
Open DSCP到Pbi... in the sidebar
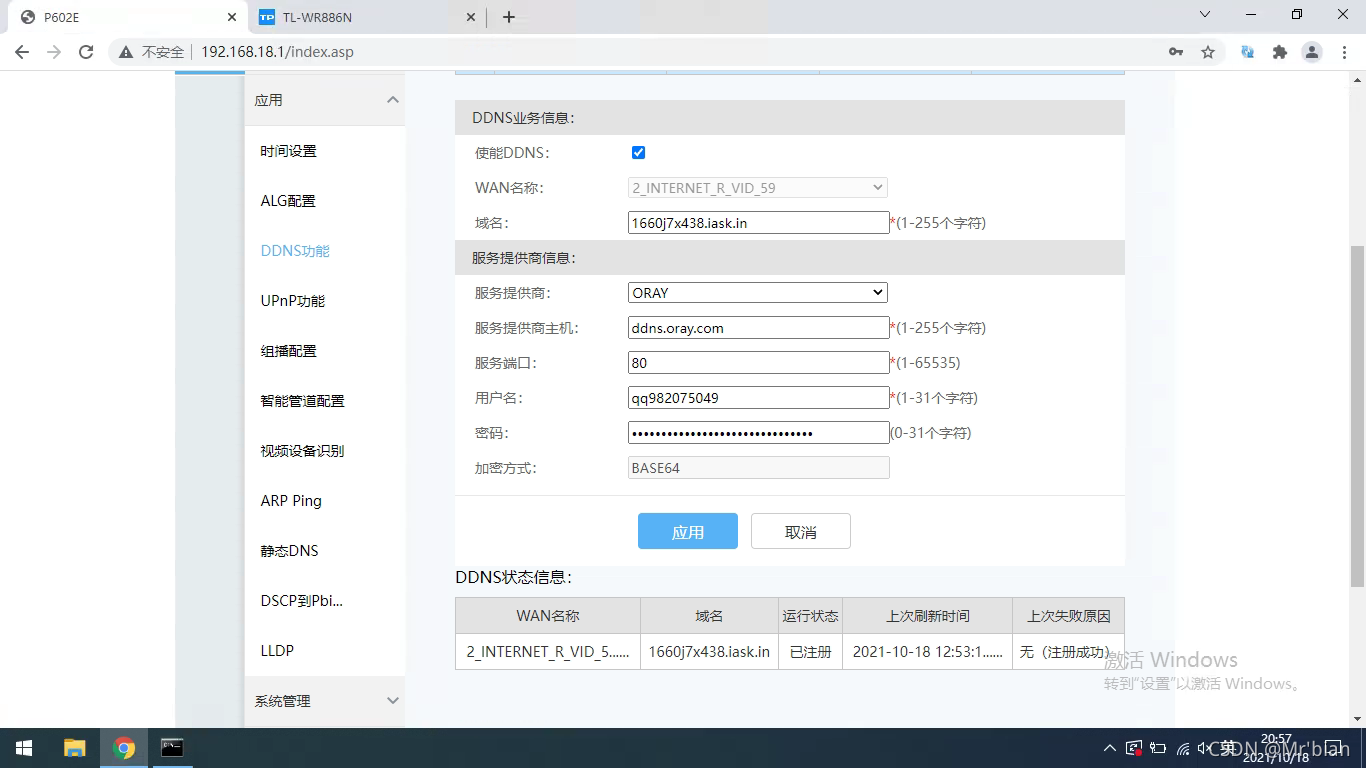pyautogui.click(x=301, y=601)
